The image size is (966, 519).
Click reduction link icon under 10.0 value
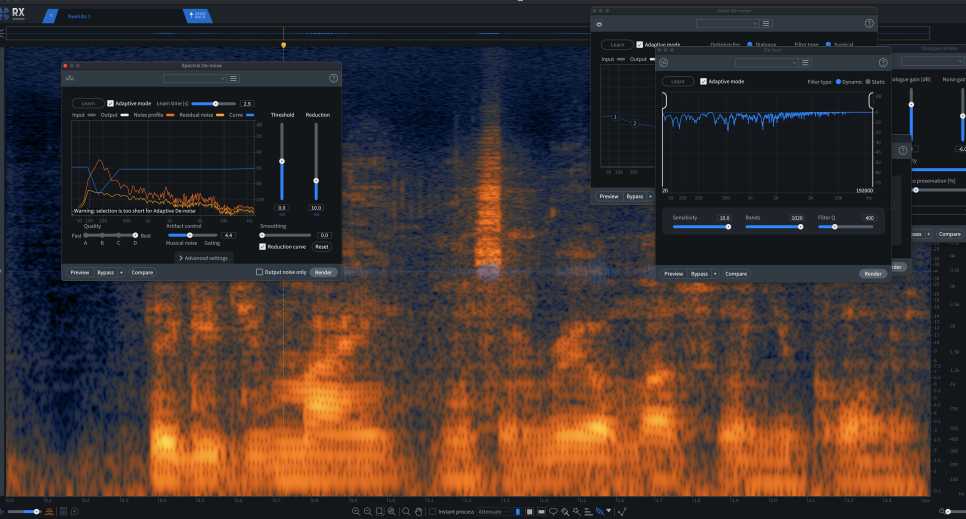tap(316, 215)
